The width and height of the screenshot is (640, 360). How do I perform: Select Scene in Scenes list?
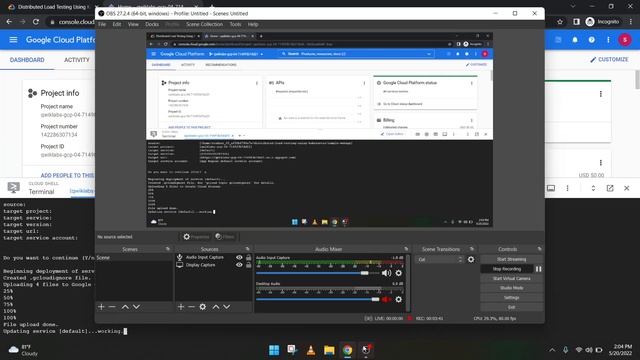(x=134, y=258)
